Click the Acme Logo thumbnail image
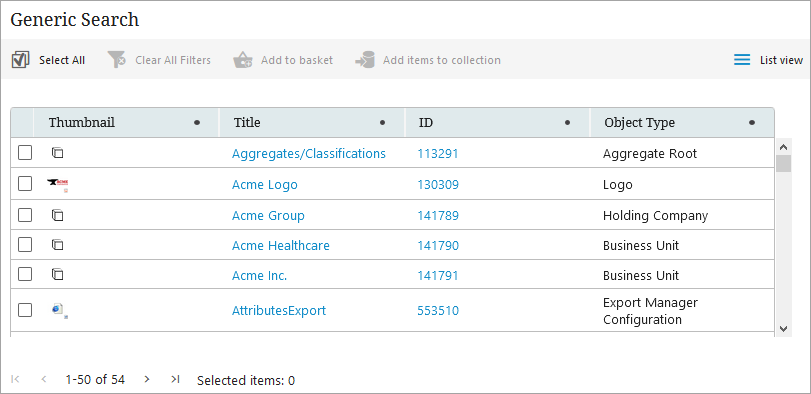Viewport: 811px width, 394px height. pos(58,185)
